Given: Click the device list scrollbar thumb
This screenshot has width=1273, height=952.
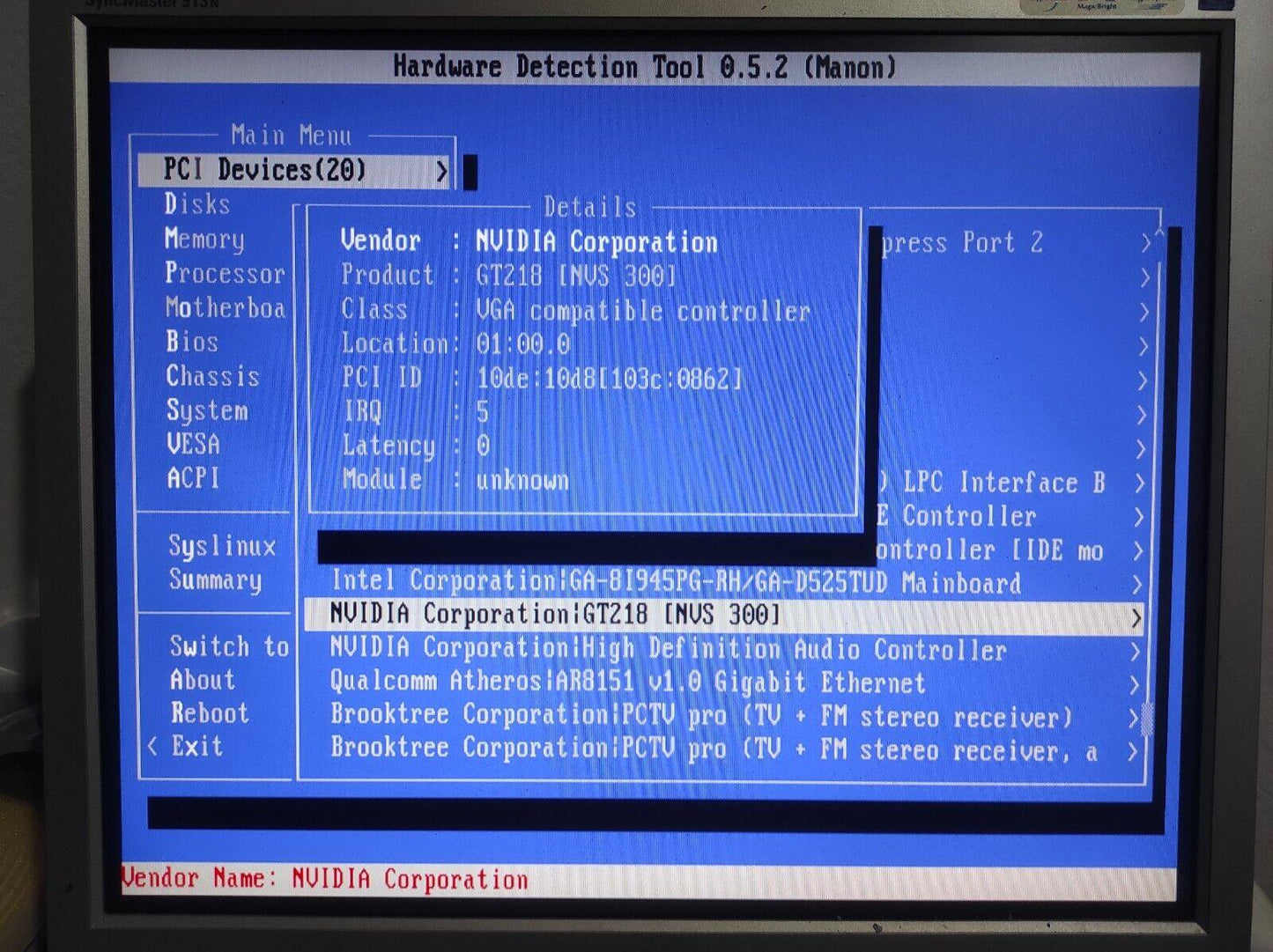Looking at the screenshot, I should 1147,720.
